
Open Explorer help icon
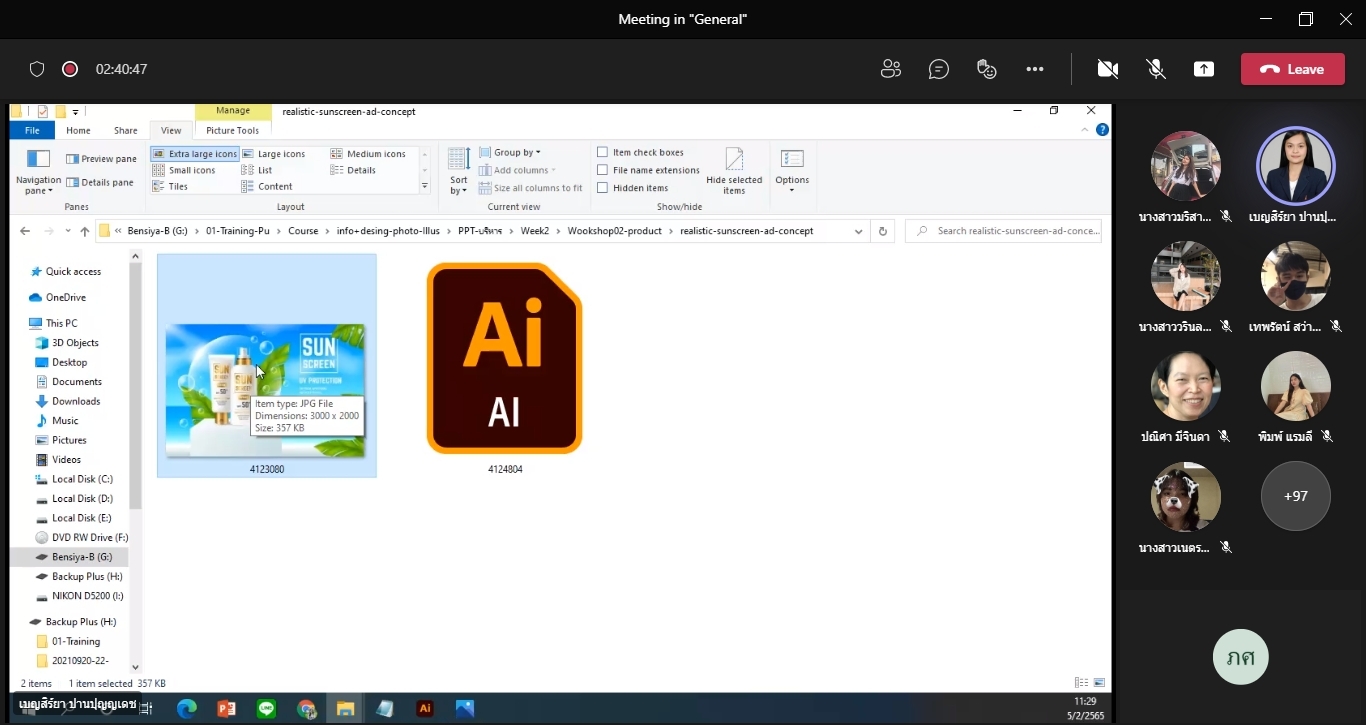click(1102, 130)
